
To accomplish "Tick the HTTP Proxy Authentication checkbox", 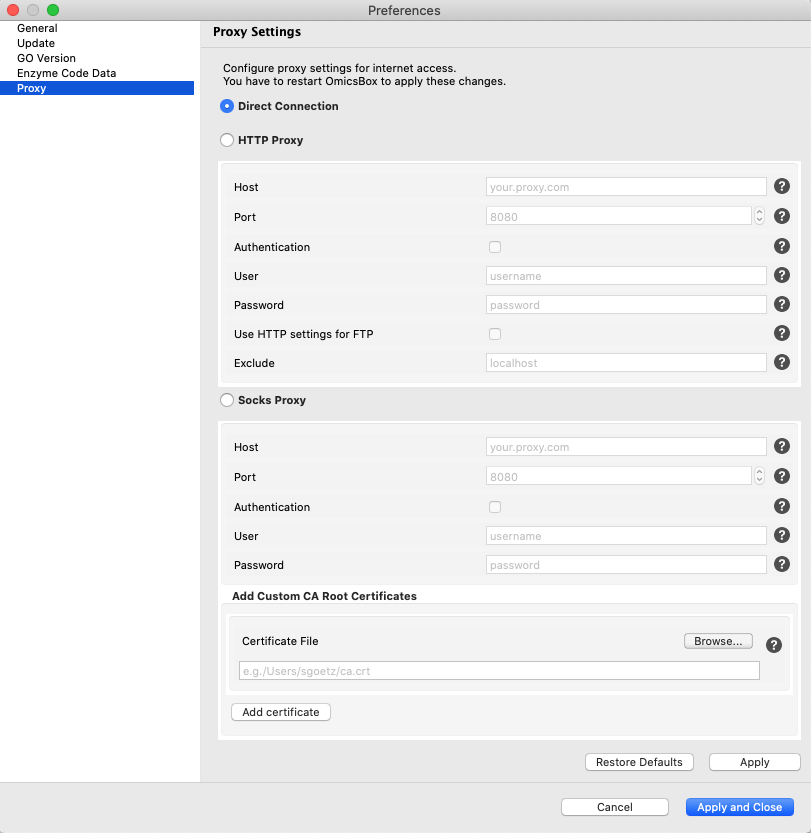I will point(495,247).
